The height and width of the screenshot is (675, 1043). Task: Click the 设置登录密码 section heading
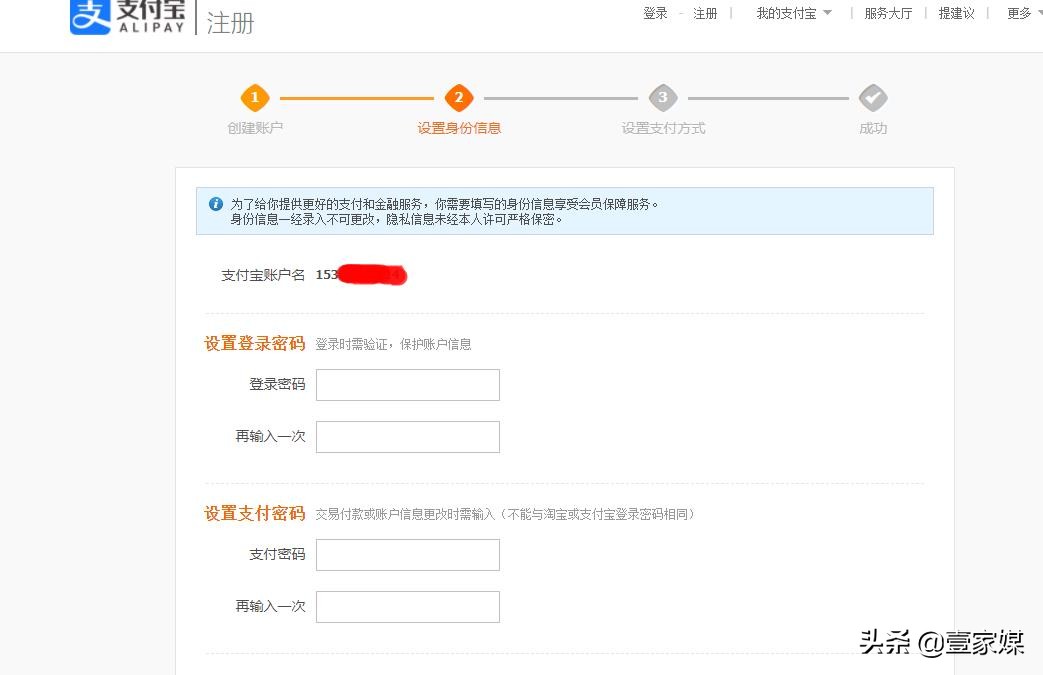tap(254, 343)
